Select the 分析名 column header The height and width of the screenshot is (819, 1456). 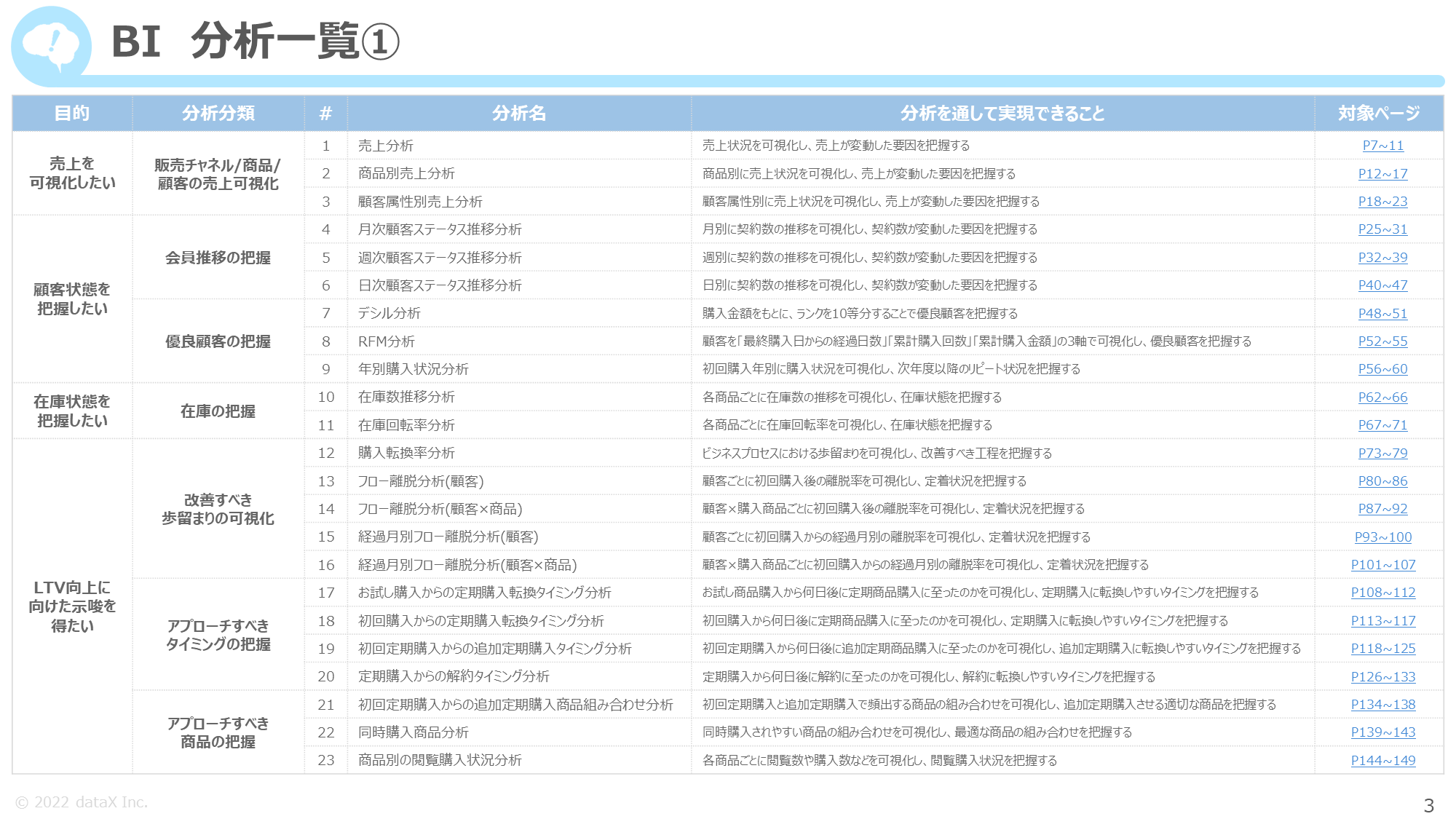coord(519,114)
